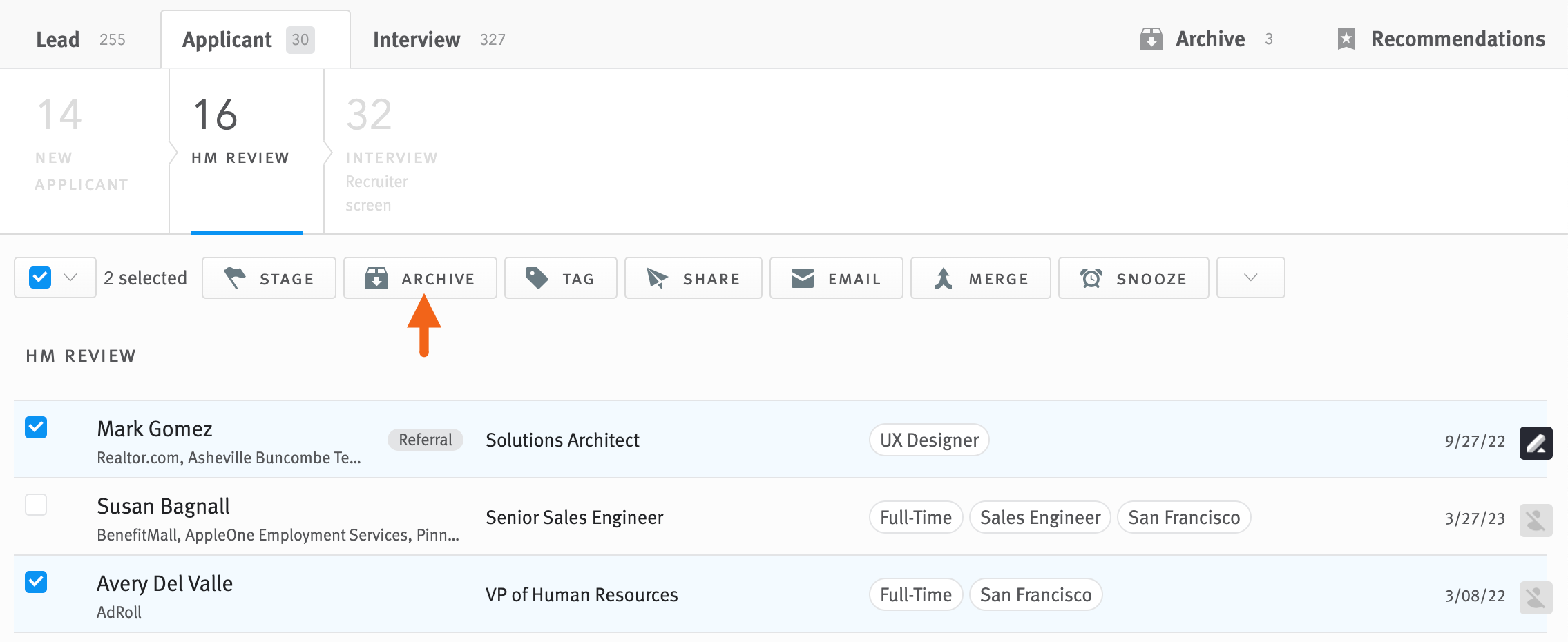1568x642 pixels.
Task: Open the Archive box icon
Action: point(1152,39)
